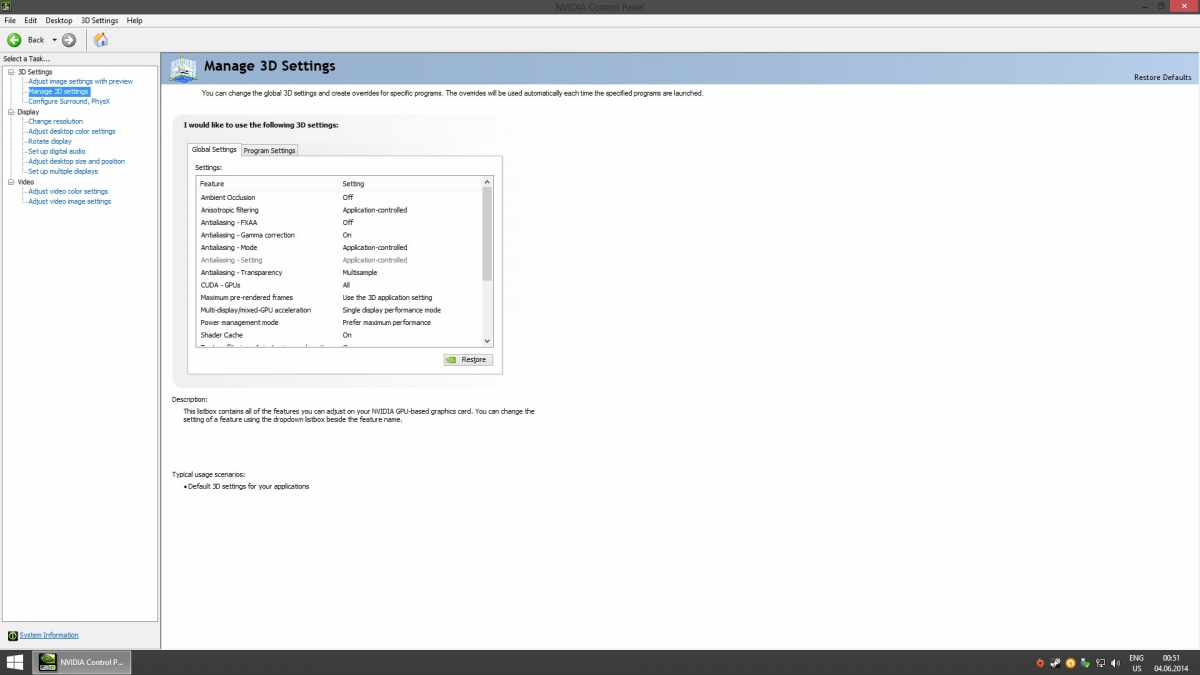Click the Safely Remove Hardware tray icon
Image resolution: width=1200 pixels, height=675 pixels.
pos(1086,663)
